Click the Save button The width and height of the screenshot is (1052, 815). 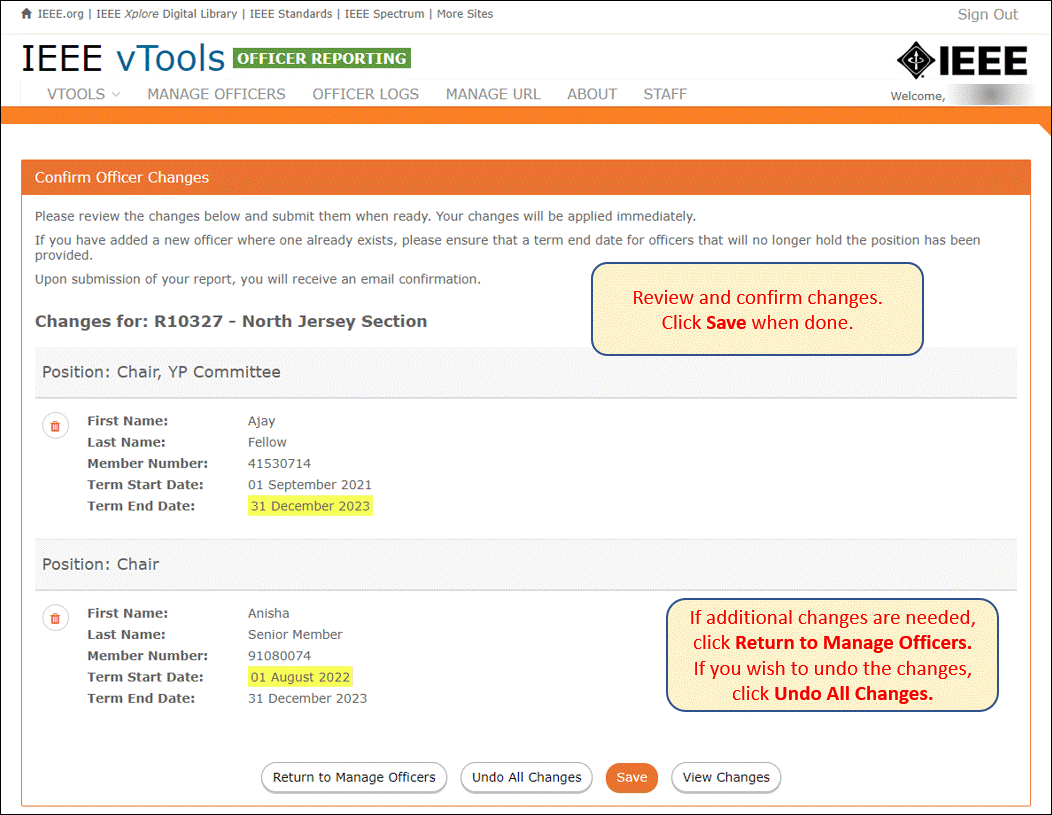tap(631, 777)
